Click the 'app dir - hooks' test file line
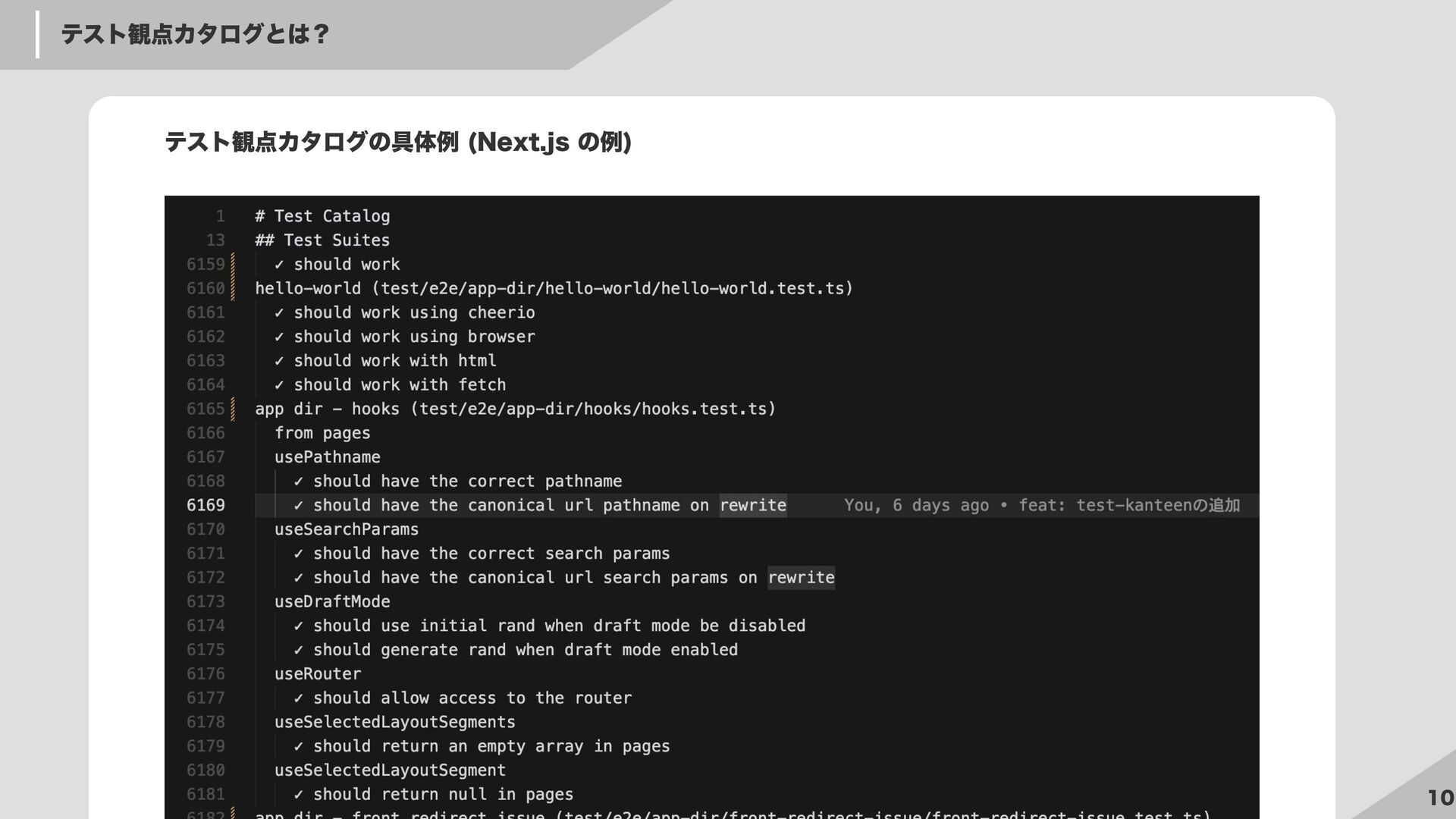1456x819 pixels. (515, 409)
